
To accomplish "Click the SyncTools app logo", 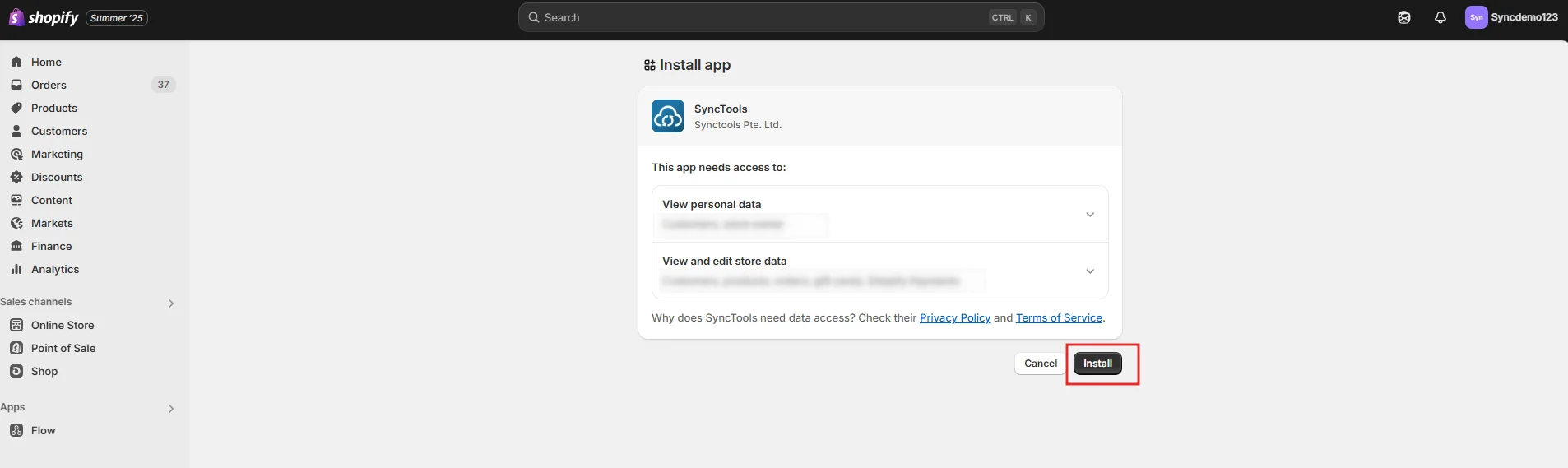I will [x=667, y=116].
